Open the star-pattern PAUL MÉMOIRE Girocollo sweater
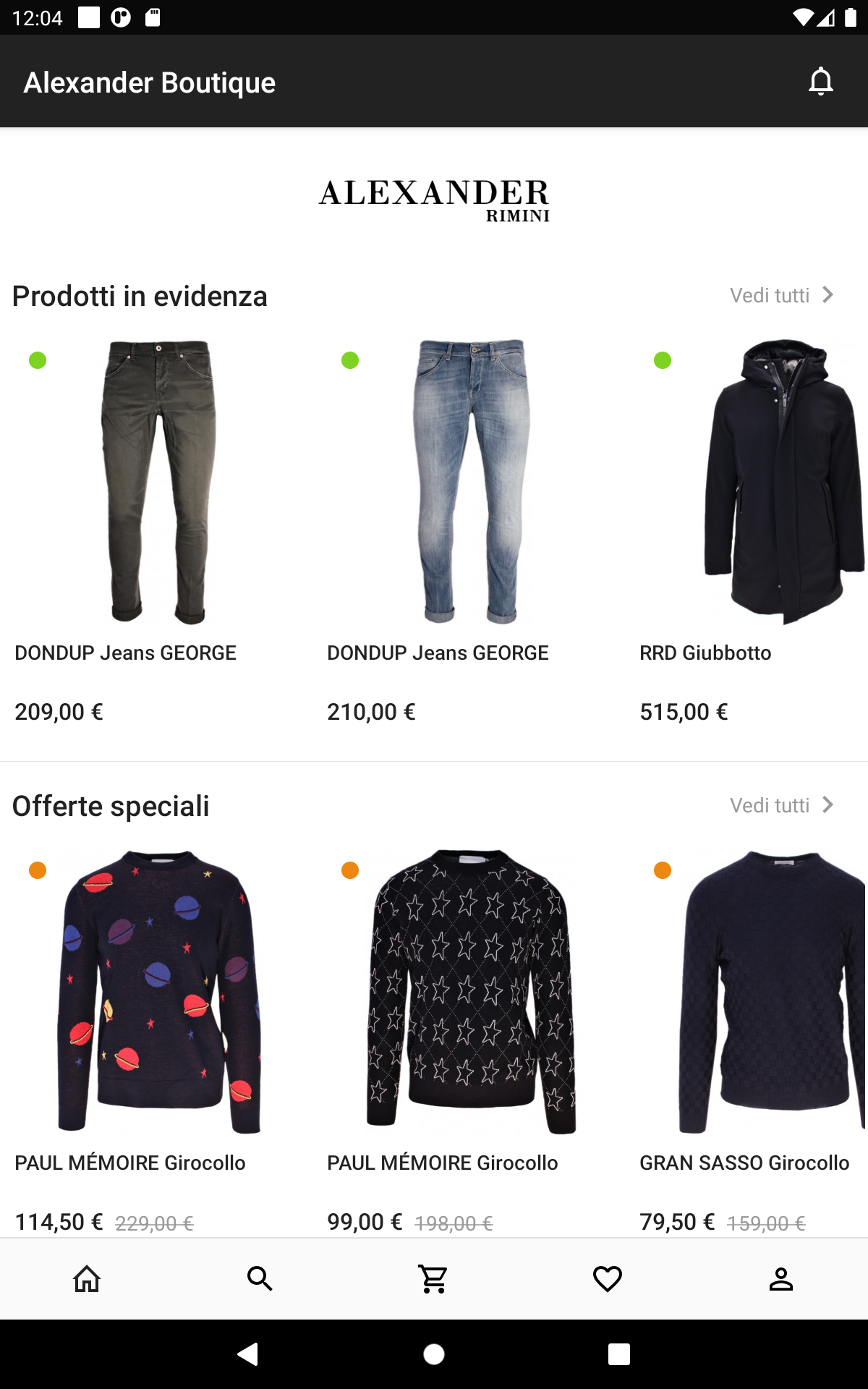The height and width of the screenshot is (1389, 868). pyautogui.click(x=472, y=991)
